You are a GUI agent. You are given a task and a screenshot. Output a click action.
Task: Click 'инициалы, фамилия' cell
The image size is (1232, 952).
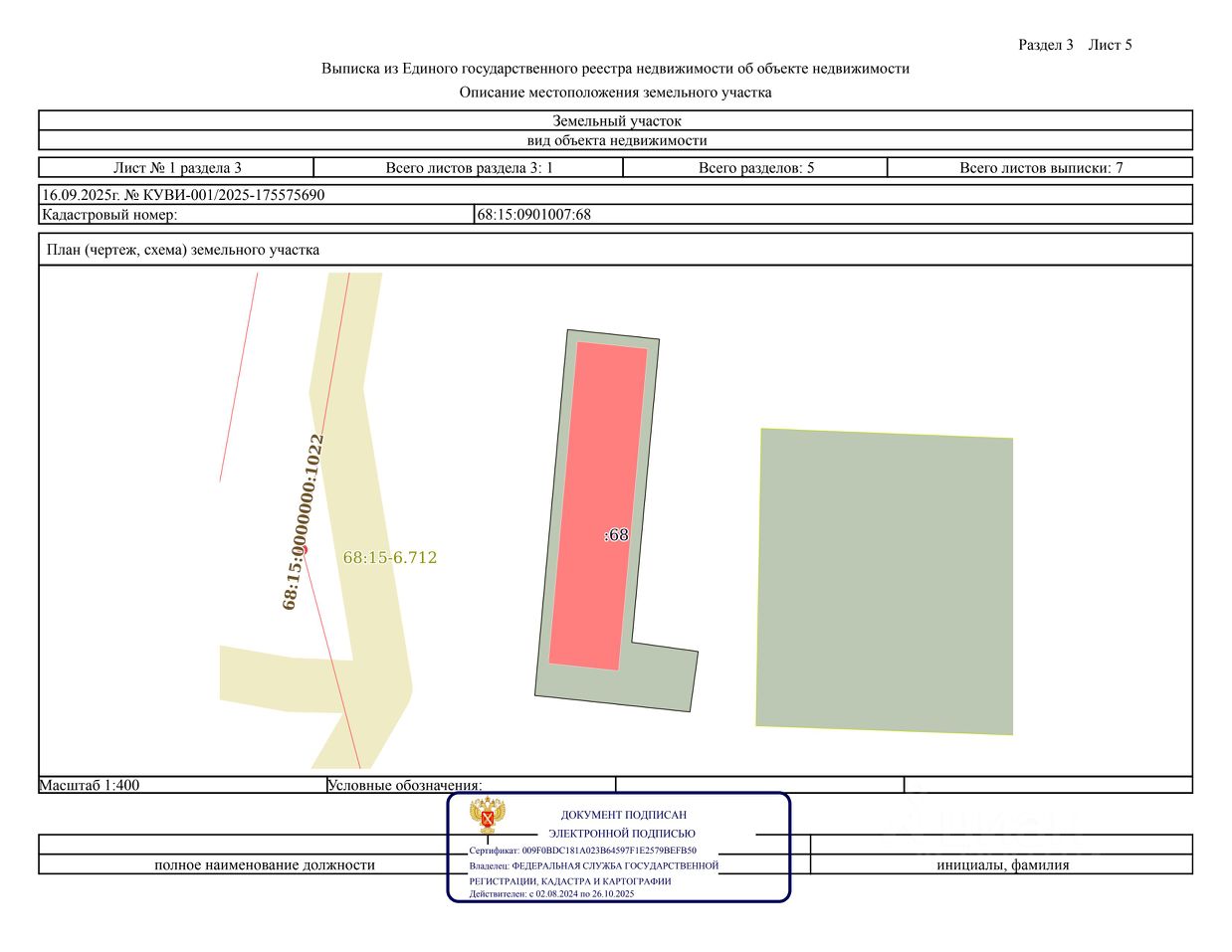1003,864
